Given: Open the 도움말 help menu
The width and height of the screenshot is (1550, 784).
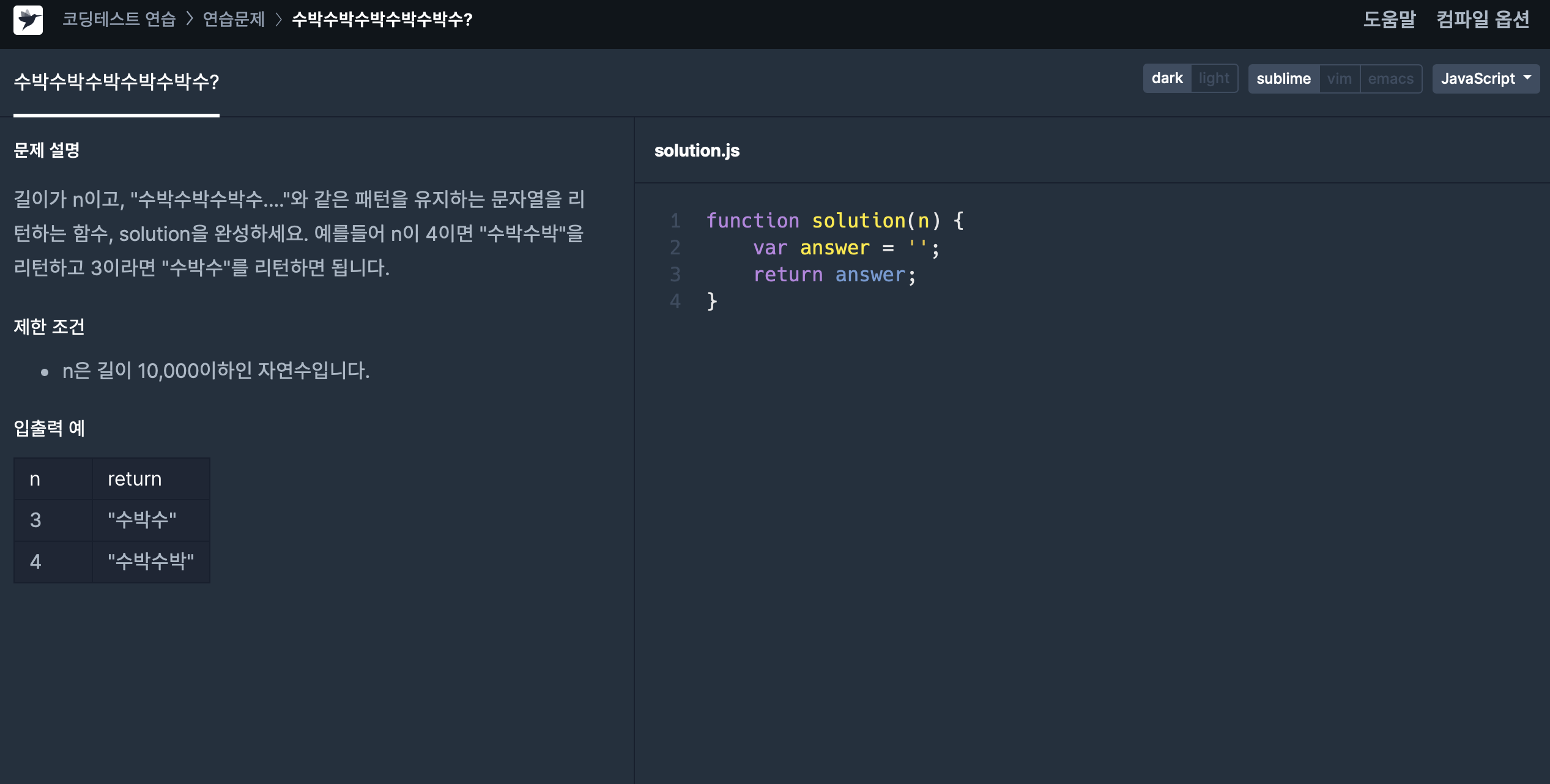Looking at the screenshot, I should point(1389,19).
